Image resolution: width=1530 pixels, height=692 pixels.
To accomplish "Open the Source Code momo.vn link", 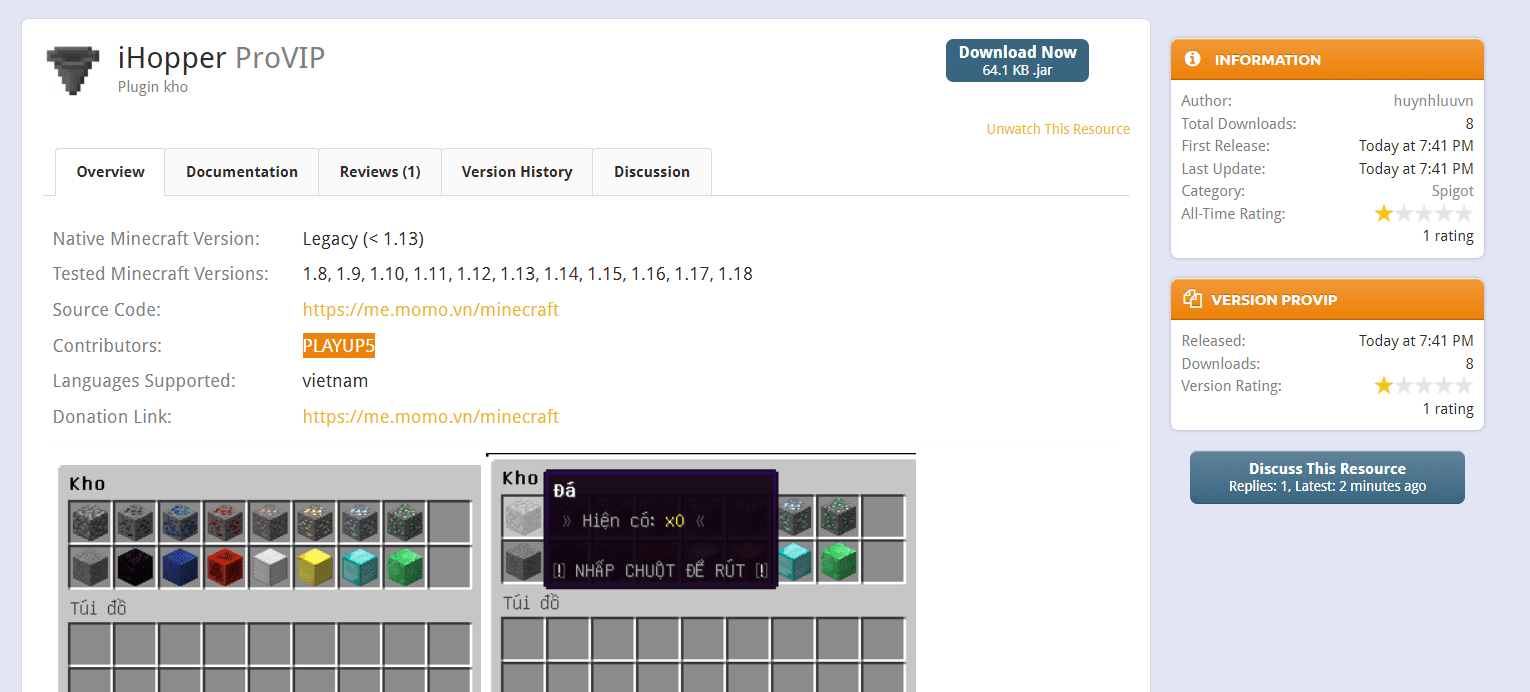I will 431,310.
